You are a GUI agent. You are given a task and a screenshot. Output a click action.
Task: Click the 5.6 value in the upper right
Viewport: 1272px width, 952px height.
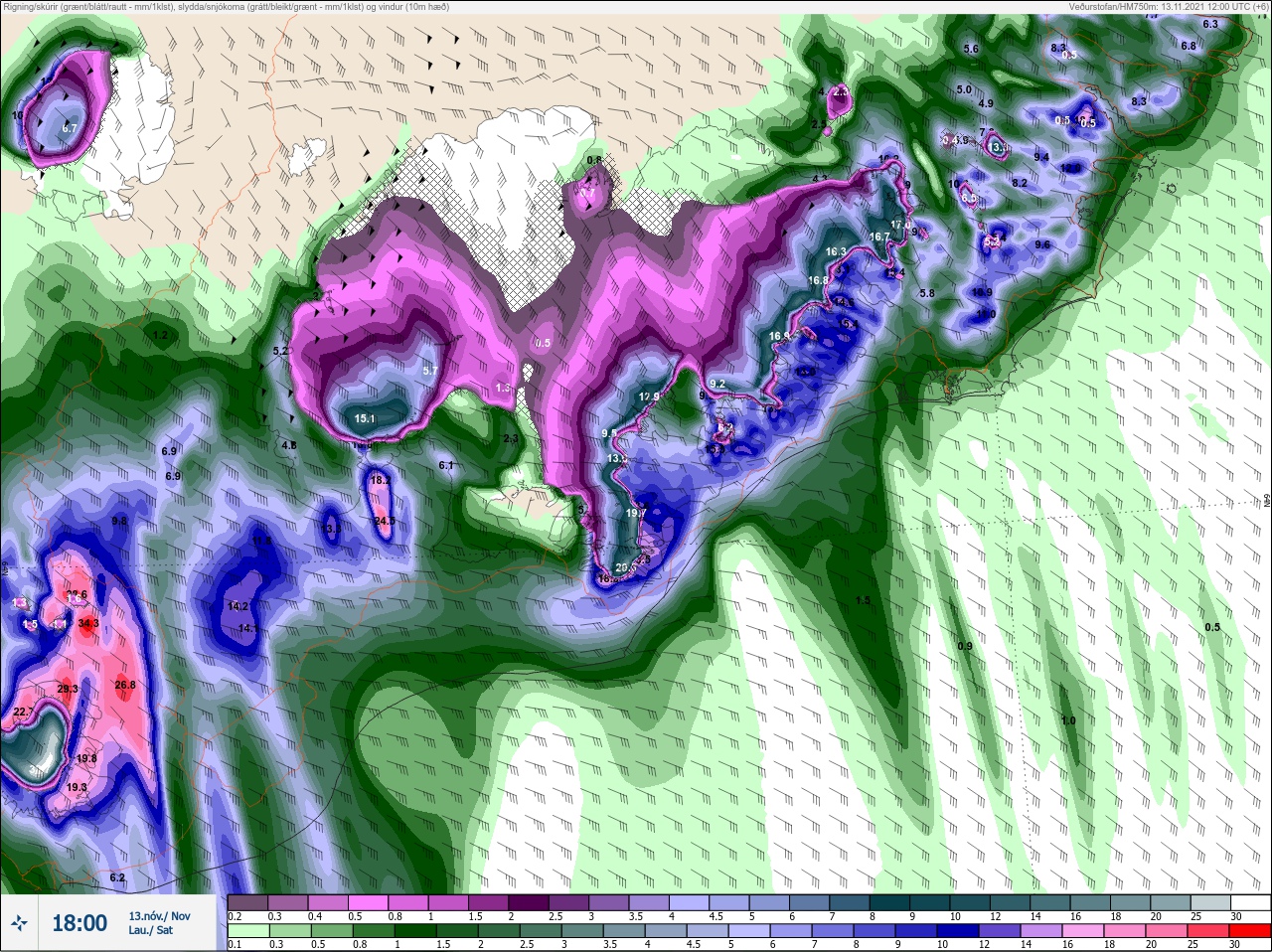click(971, 49)
